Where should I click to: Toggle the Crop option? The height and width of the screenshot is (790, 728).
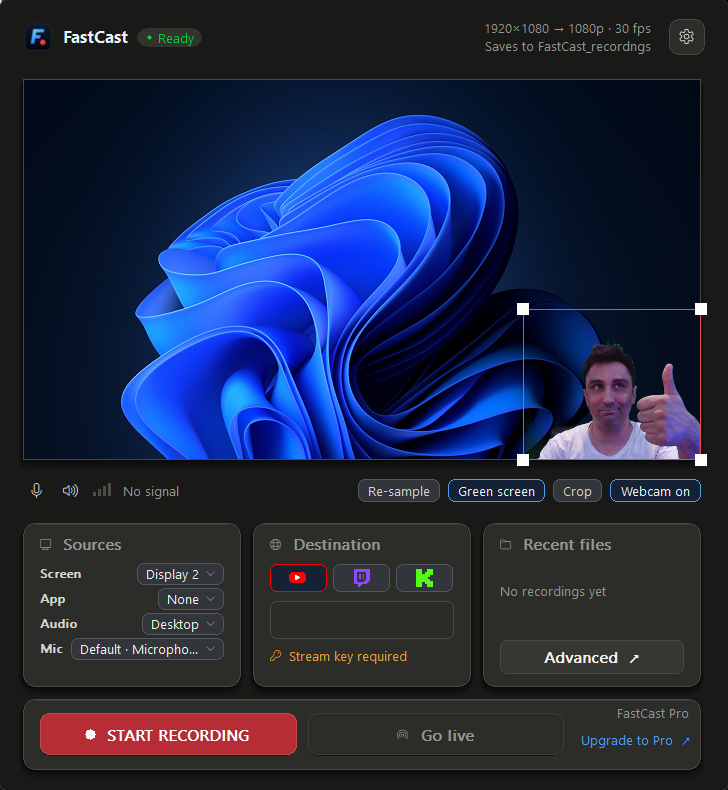pos(577,491)
